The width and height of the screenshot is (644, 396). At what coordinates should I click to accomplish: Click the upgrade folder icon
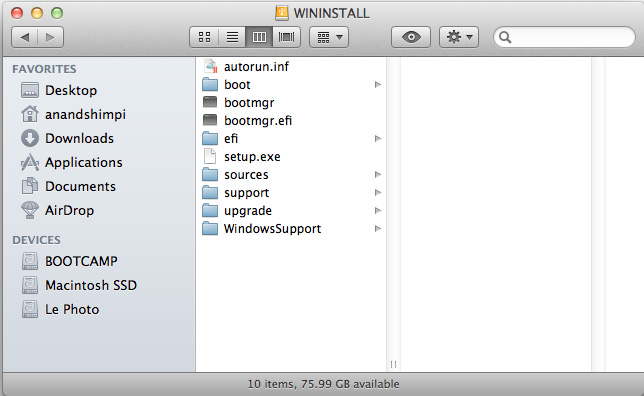[x=210, y=211]
